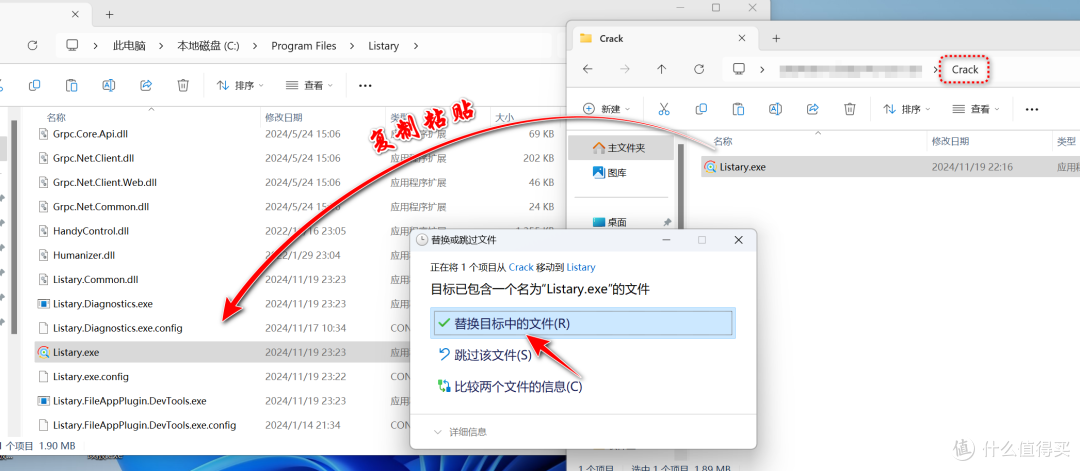Refresh the Crack folder window
The width and height of the screenshot is (1080, 471).
pyautogui.click(x=699, y=69)
